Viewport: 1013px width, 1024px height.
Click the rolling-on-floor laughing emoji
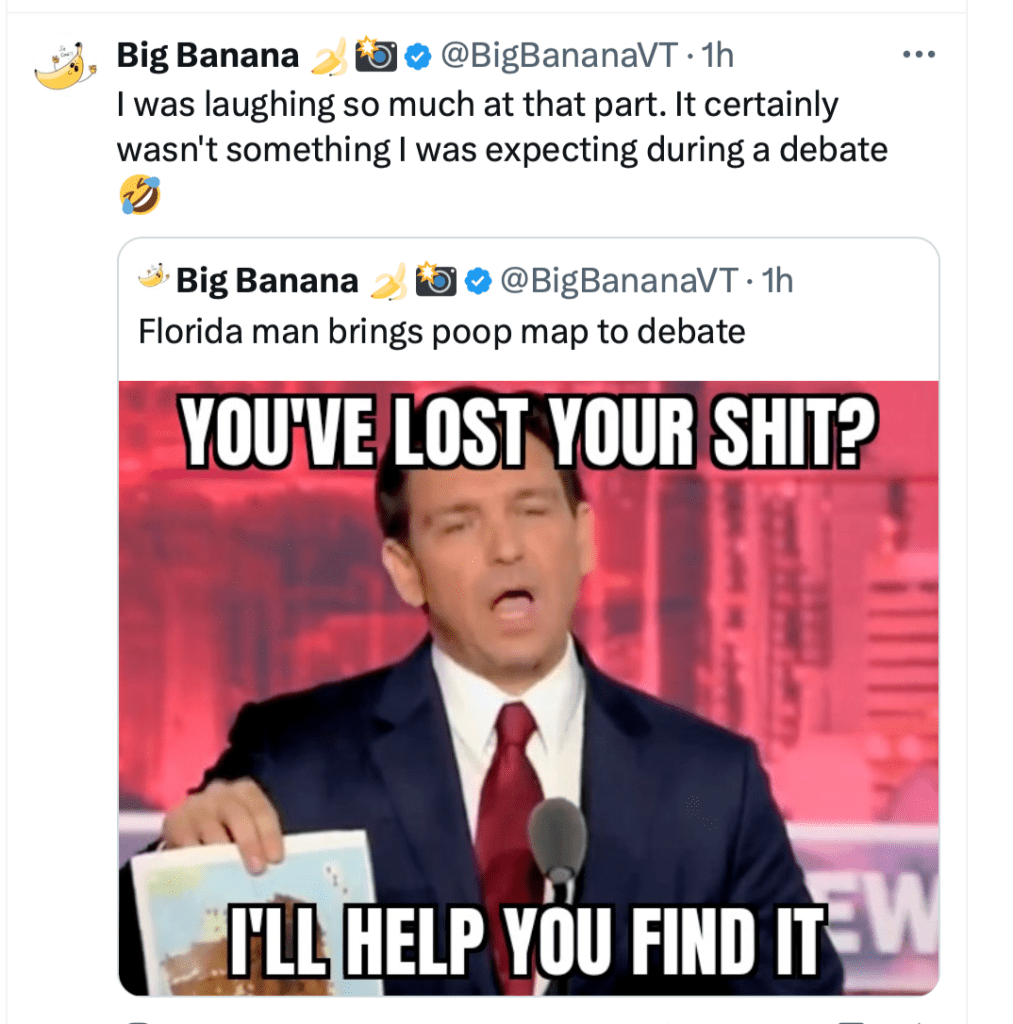click(140, 195)
